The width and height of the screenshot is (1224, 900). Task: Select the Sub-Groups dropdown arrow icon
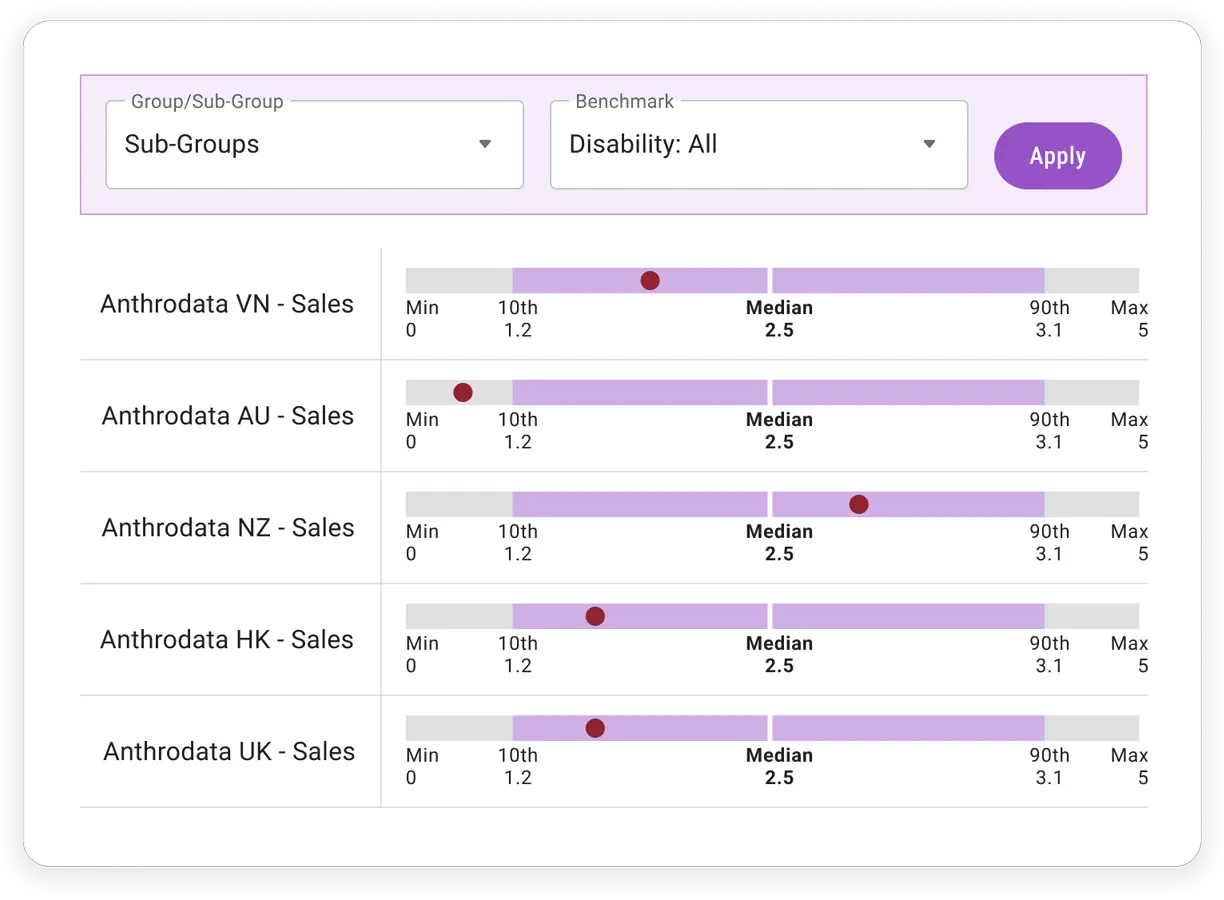click(x=485, y=144)
